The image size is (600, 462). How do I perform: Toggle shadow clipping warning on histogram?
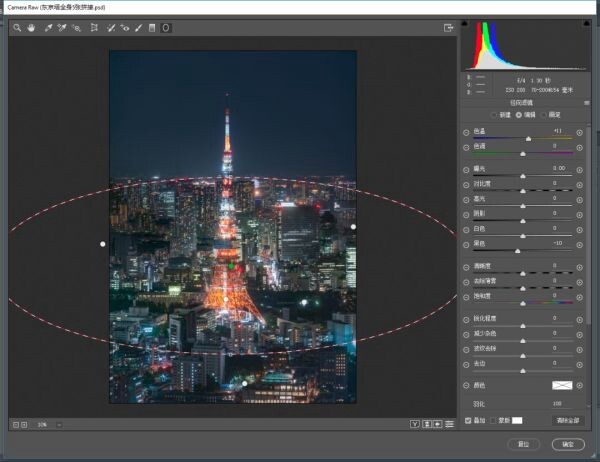(x=465, y=23)
